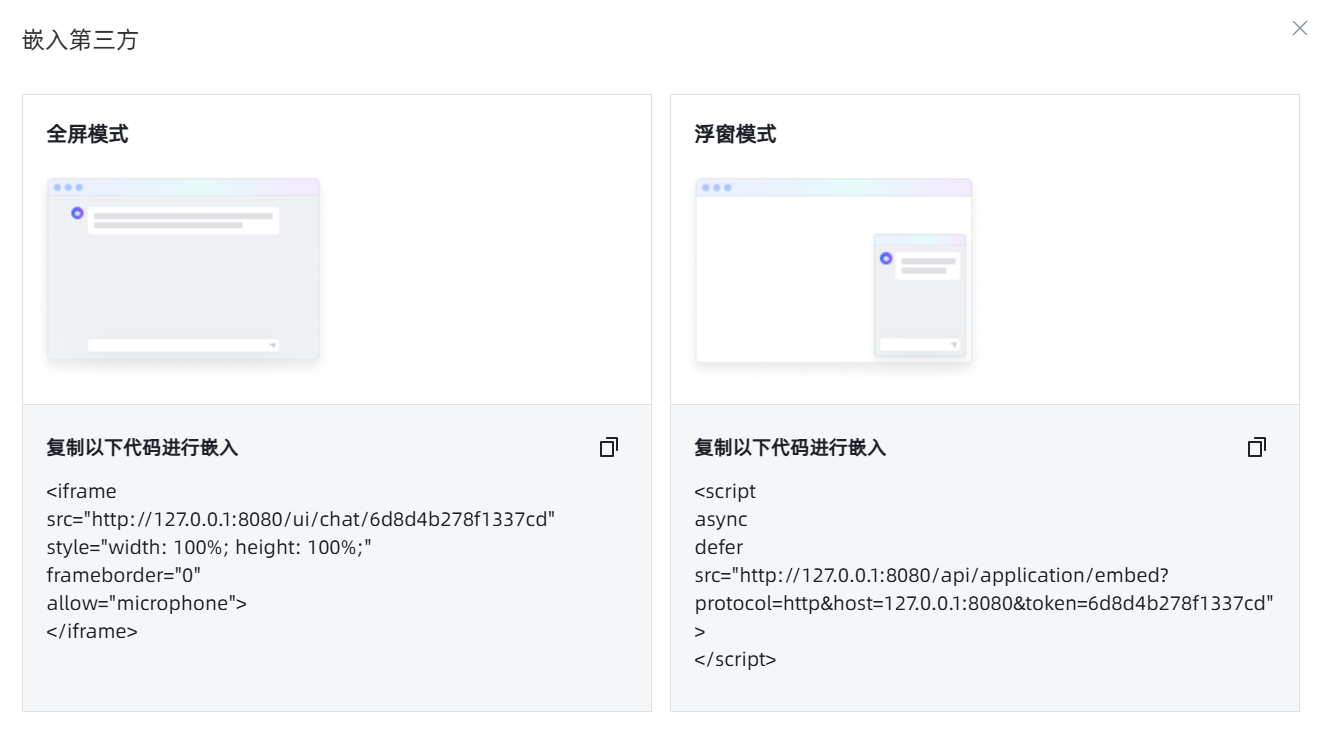This screenshot has width=1323, height=735.
Task: Click the 全屏模式 heading
Action: pos(87,134)
